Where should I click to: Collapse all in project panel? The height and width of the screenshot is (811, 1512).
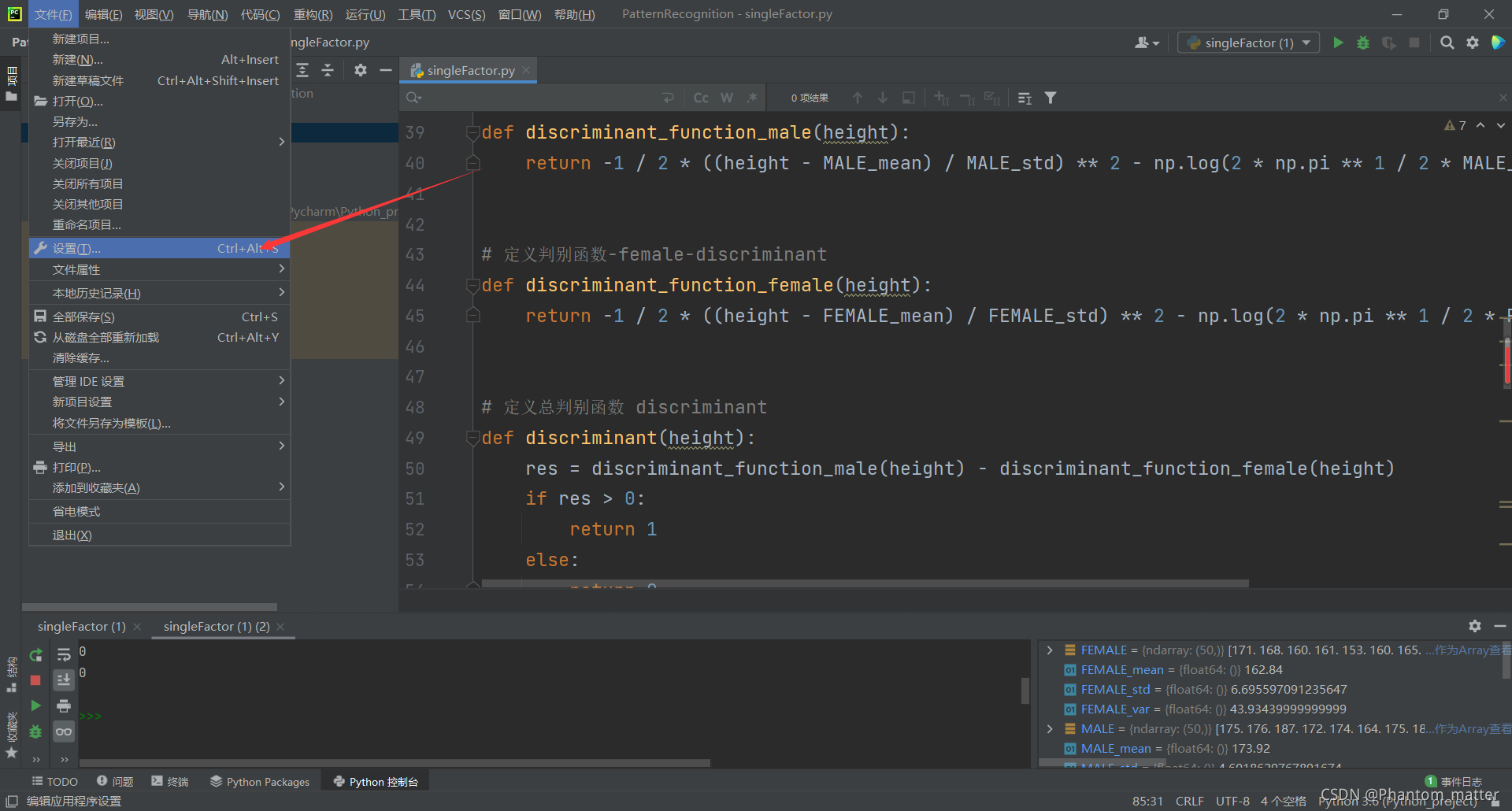click(x=328, y=70)
